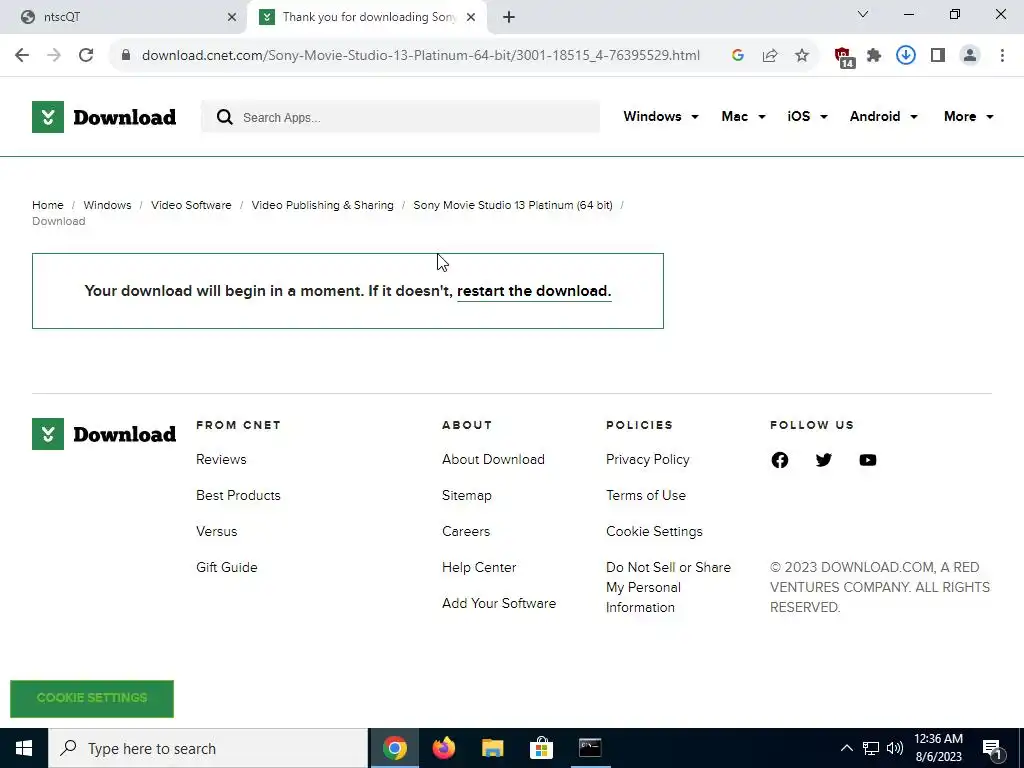The height and width of the screenshot is (768, 1024).
Task: Click the restart the download link
Action: 534,291
